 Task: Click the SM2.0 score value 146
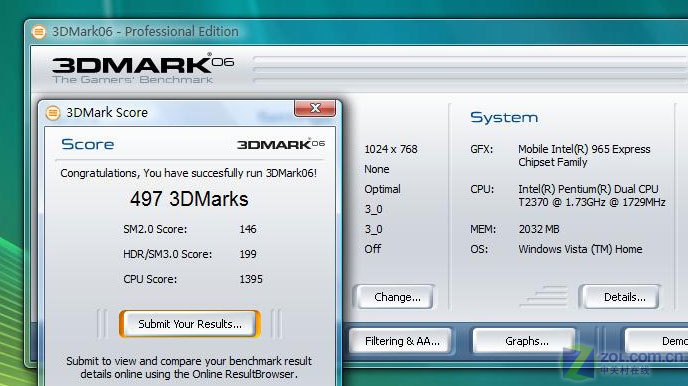tap(248, 229)
